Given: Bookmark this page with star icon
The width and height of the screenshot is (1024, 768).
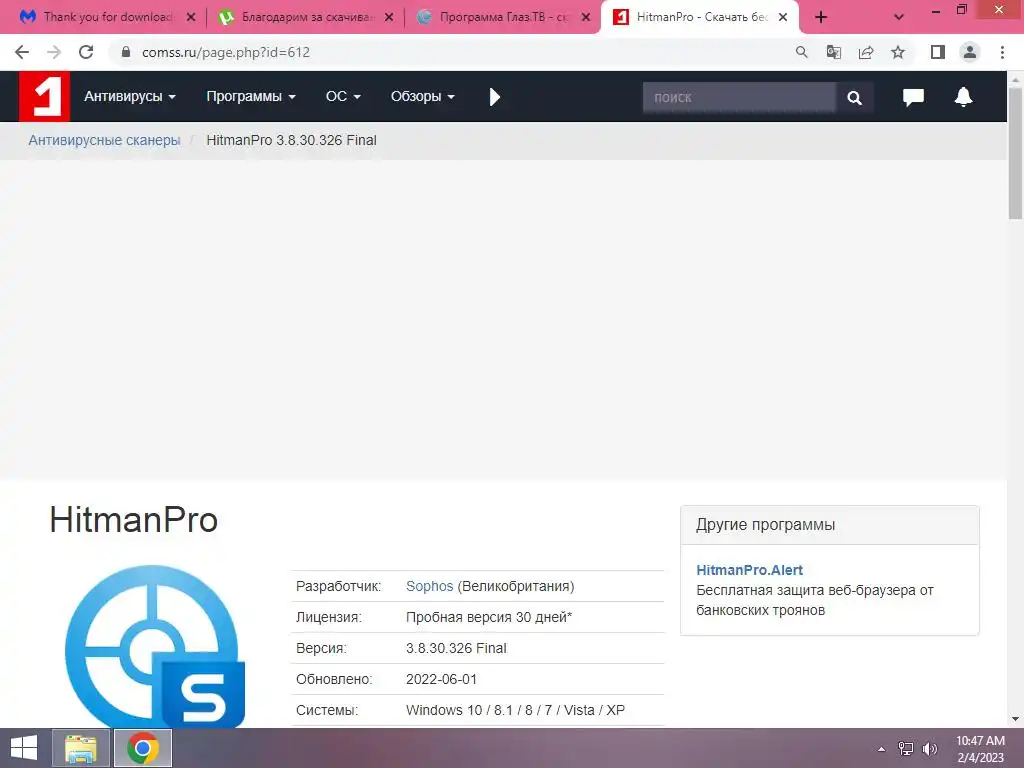Looking at the screenshot, I should click(898, 52).
